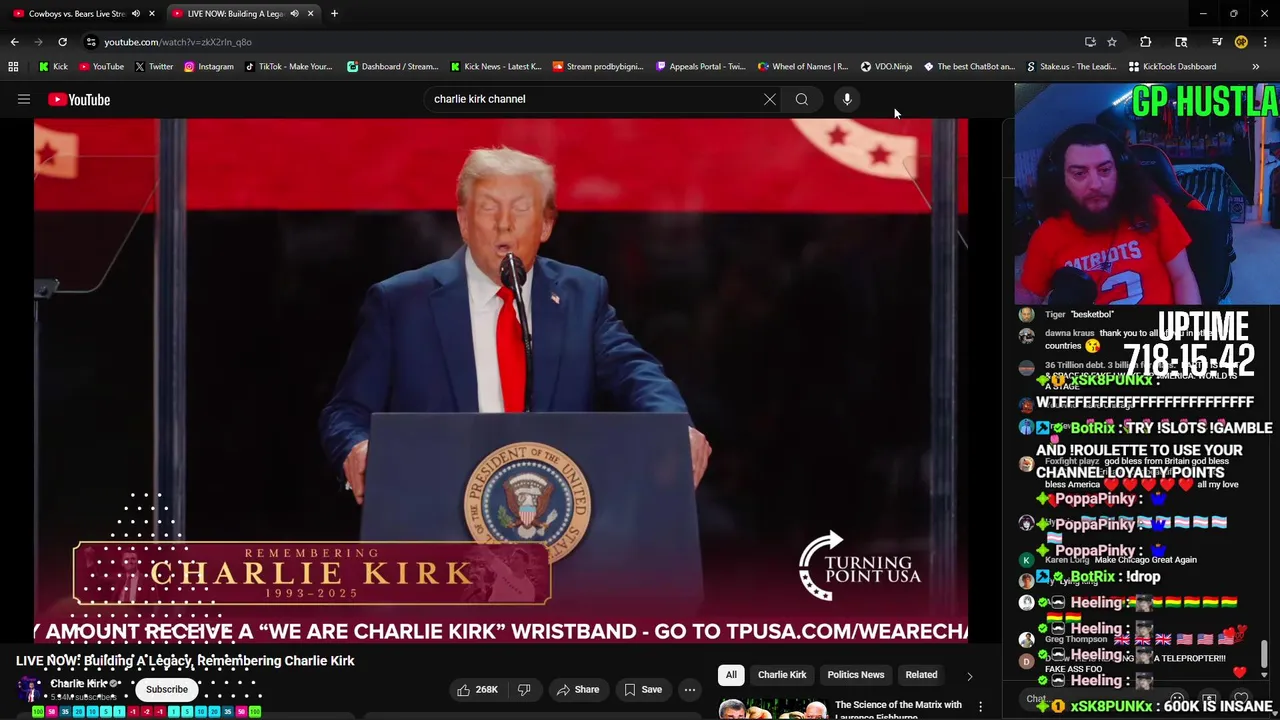
Task: Select the Charlie Kirk filter chip
Action: (x=782, y=675)
